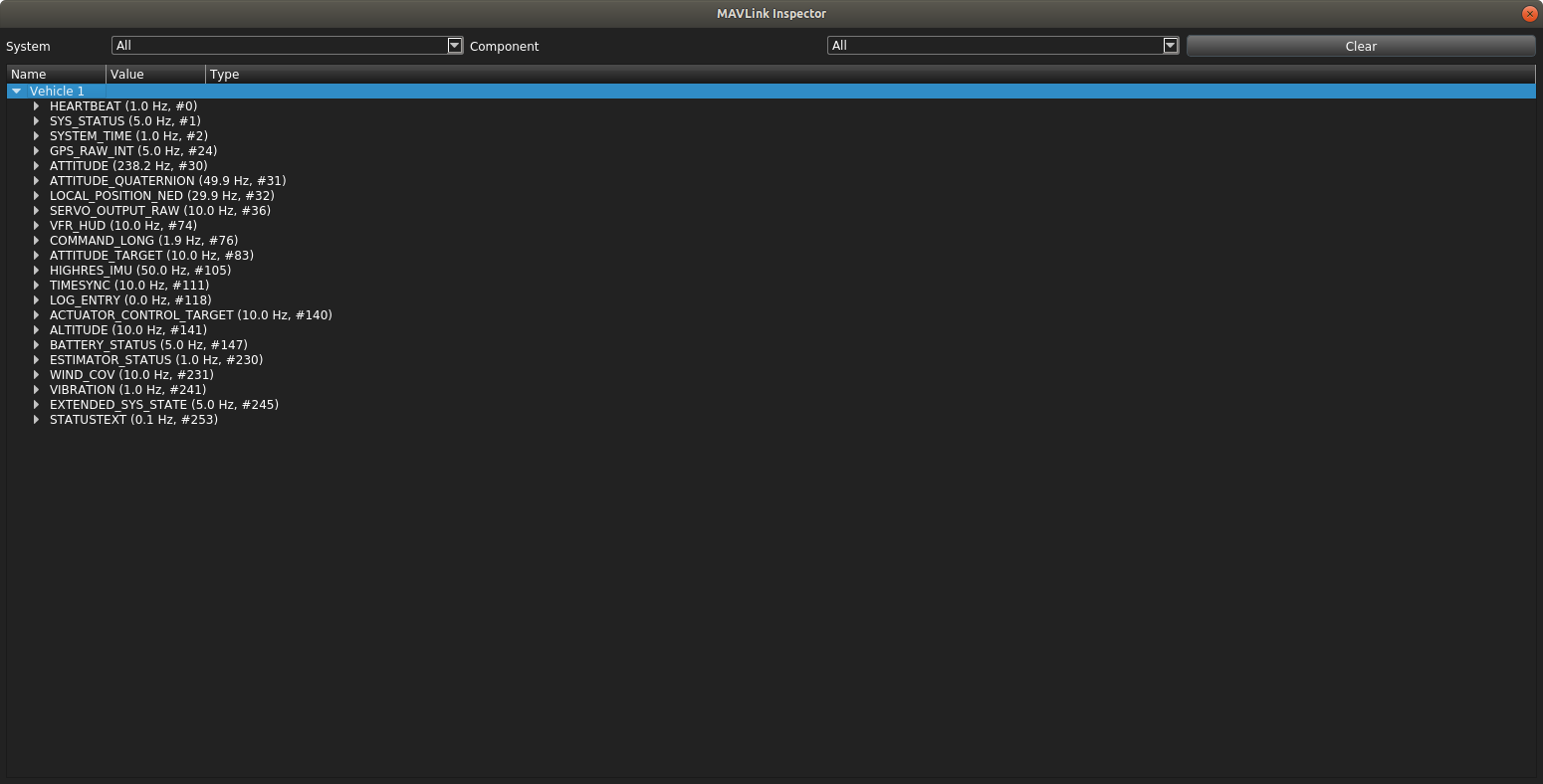Expand the LOCAL_POSITION_NED message
The height and width of the screenshot is (784, 1543).
(37, 195)
